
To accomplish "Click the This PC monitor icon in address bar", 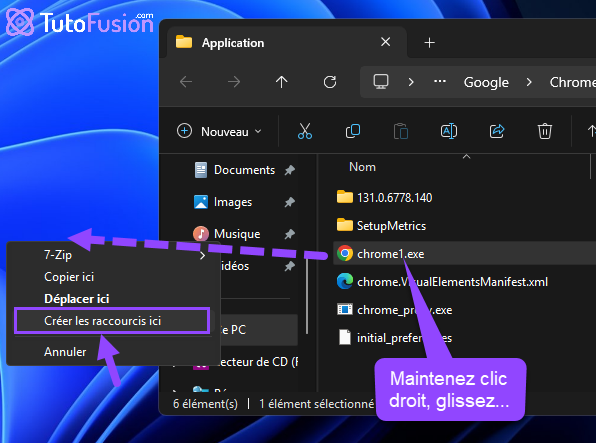I will pos(380,81).
